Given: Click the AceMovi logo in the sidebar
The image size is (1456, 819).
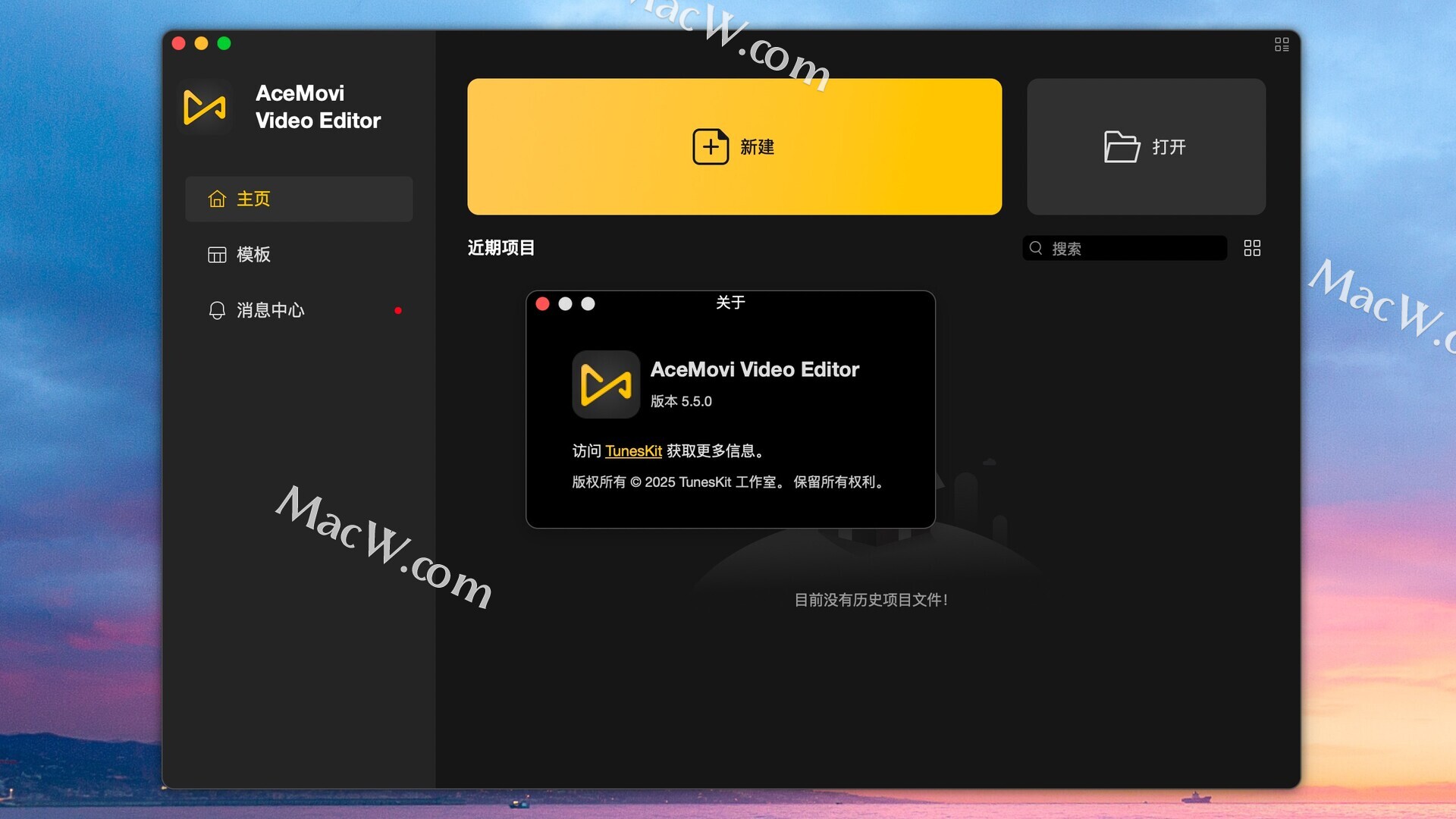Looking at the screenshot, I should pyautogui.click(x=205, y=107).
